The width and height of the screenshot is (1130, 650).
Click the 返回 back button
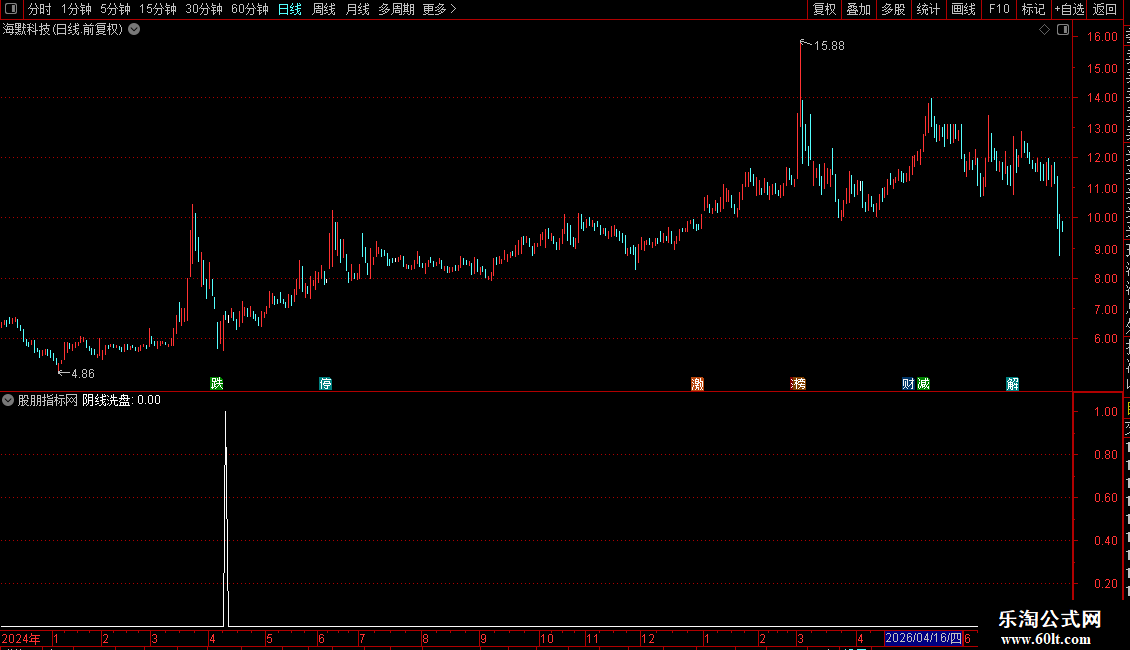pyautogui.click(x=1105, y=9)
